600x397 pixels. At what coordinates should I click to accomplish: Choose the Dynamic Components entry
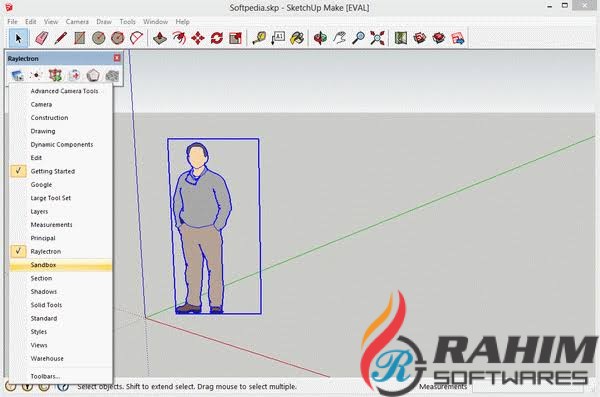click(x=60, y=144)
